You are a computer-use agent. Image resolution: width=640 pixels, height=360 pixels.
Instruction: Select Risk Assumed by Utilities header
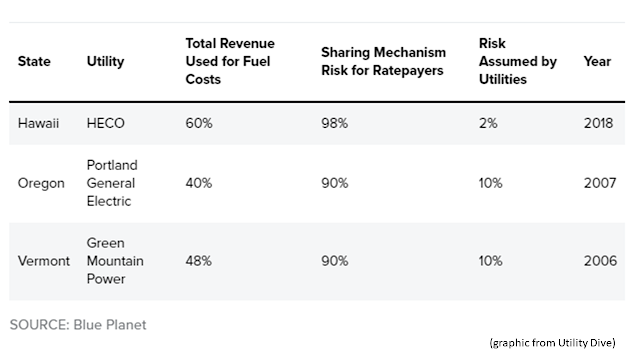pos(518,61)
